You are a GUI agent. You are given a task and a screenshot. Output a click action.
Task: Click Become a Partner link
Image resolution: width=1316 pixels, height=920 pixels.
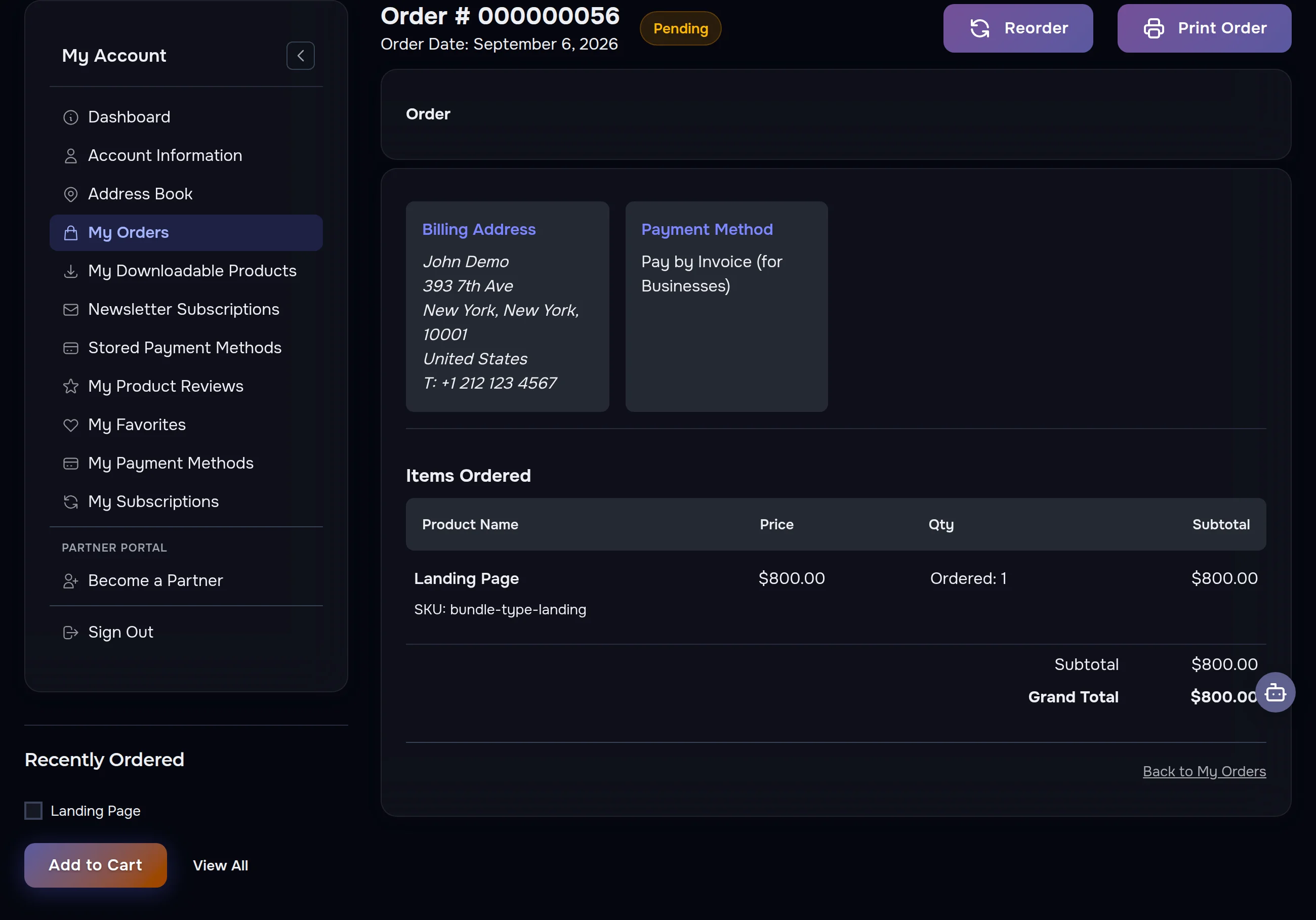pyautogui.click(x=186, y=580)
